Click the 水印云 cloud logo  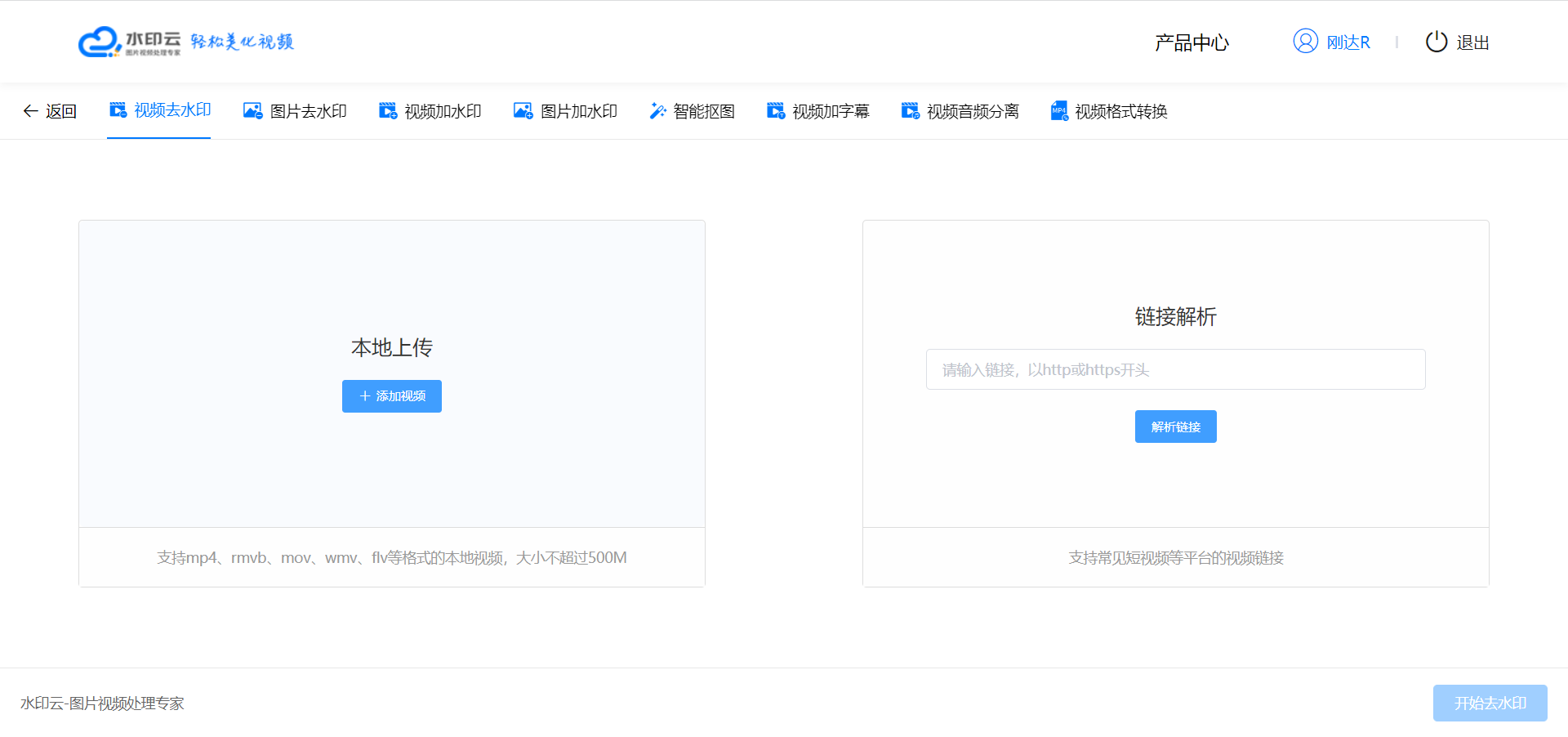coord(129,42)
